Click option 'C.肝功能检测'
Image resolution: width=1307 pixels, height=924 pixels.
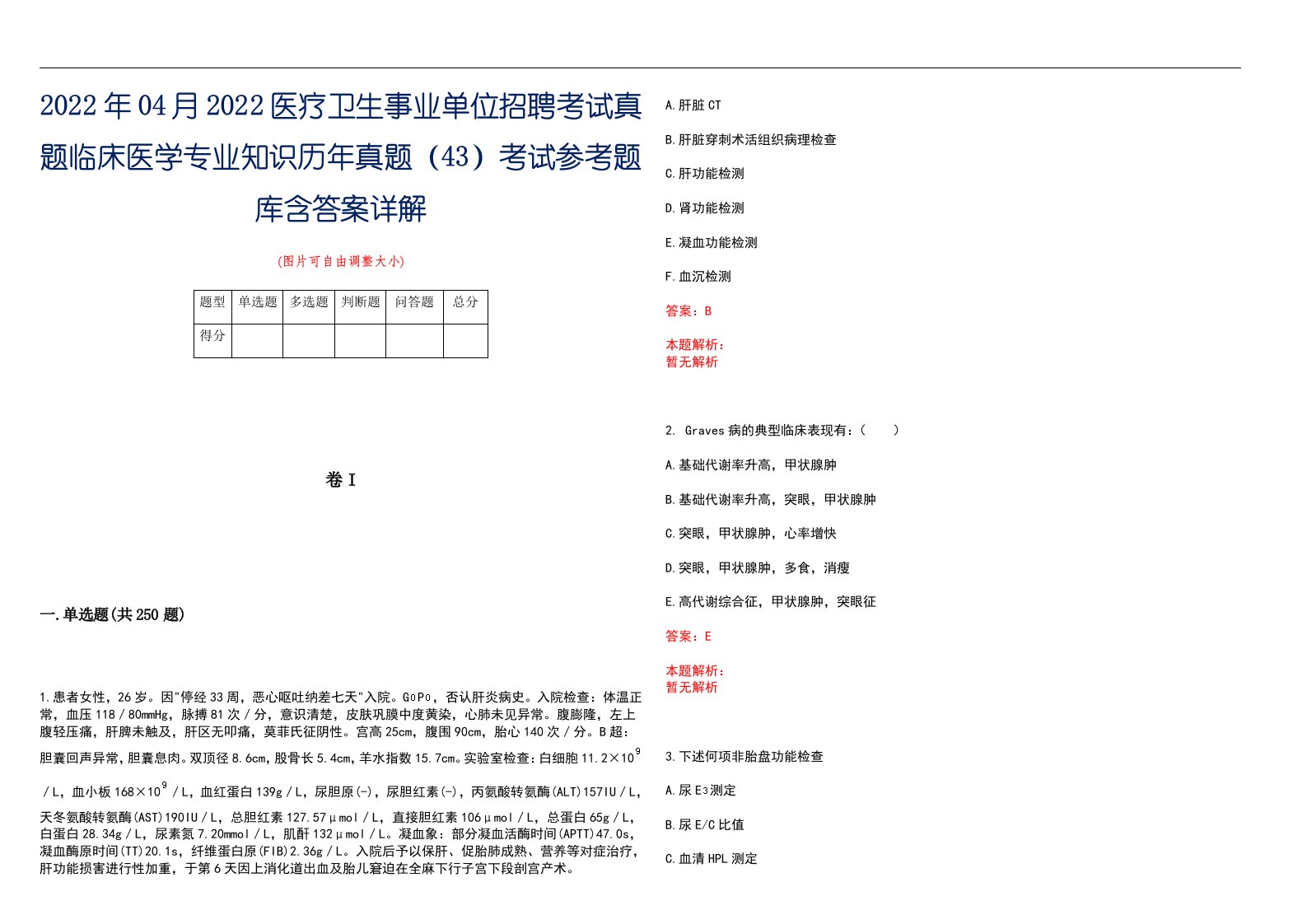pos(704,174)
